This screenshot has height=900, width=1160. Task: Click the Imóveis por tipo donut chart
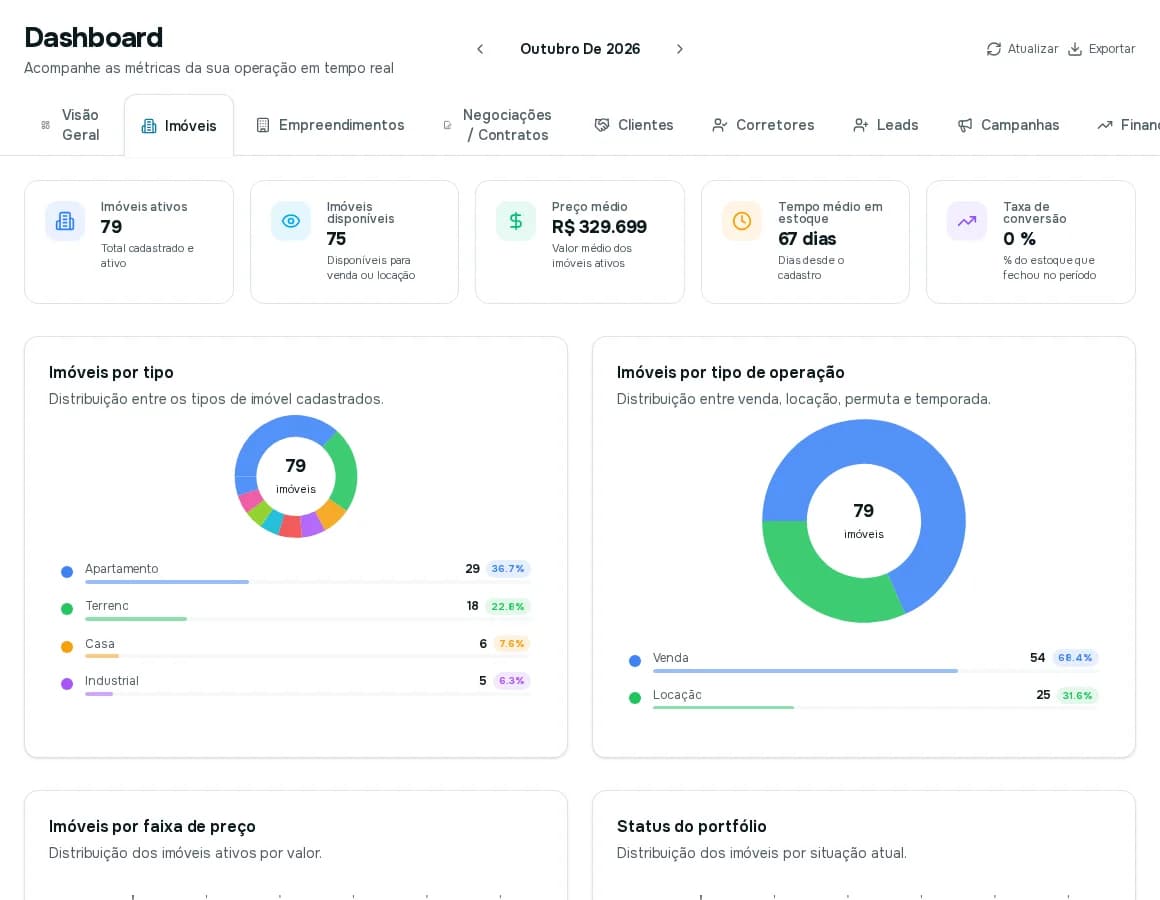(x=296, y=476)
